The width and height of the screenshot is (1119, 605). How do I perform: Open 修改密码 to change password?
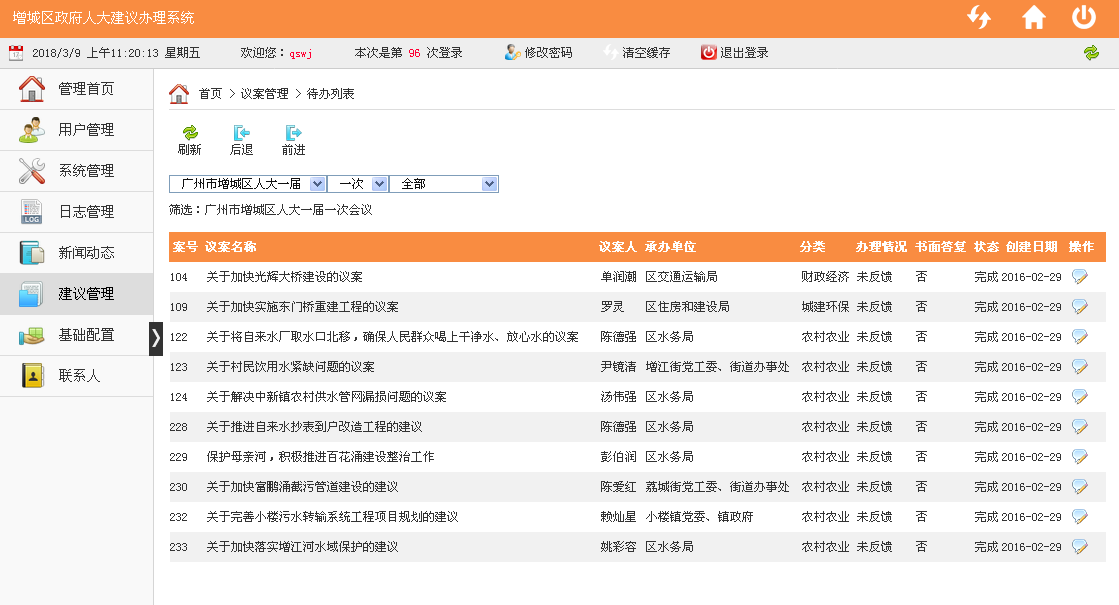point(538,53)
